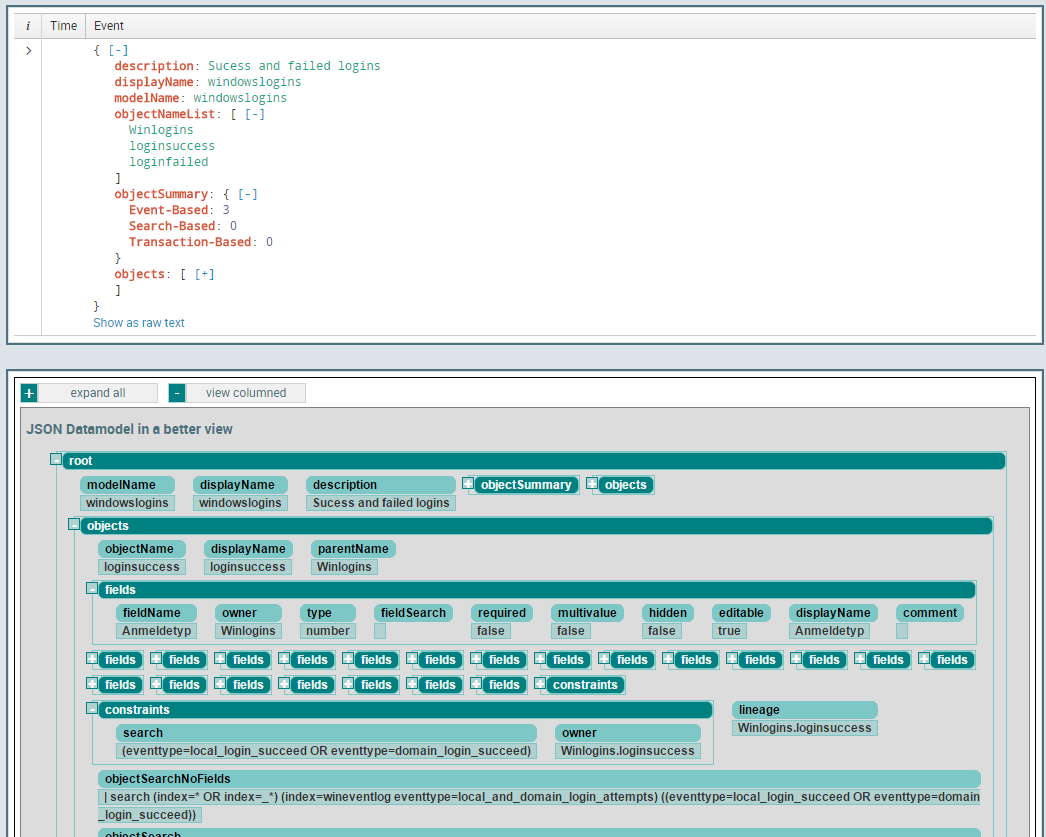Image resolution: width=1046 pixels, height=837 pixels.
Task: Expand the event row arrow
Action: (x=29, y=51)
